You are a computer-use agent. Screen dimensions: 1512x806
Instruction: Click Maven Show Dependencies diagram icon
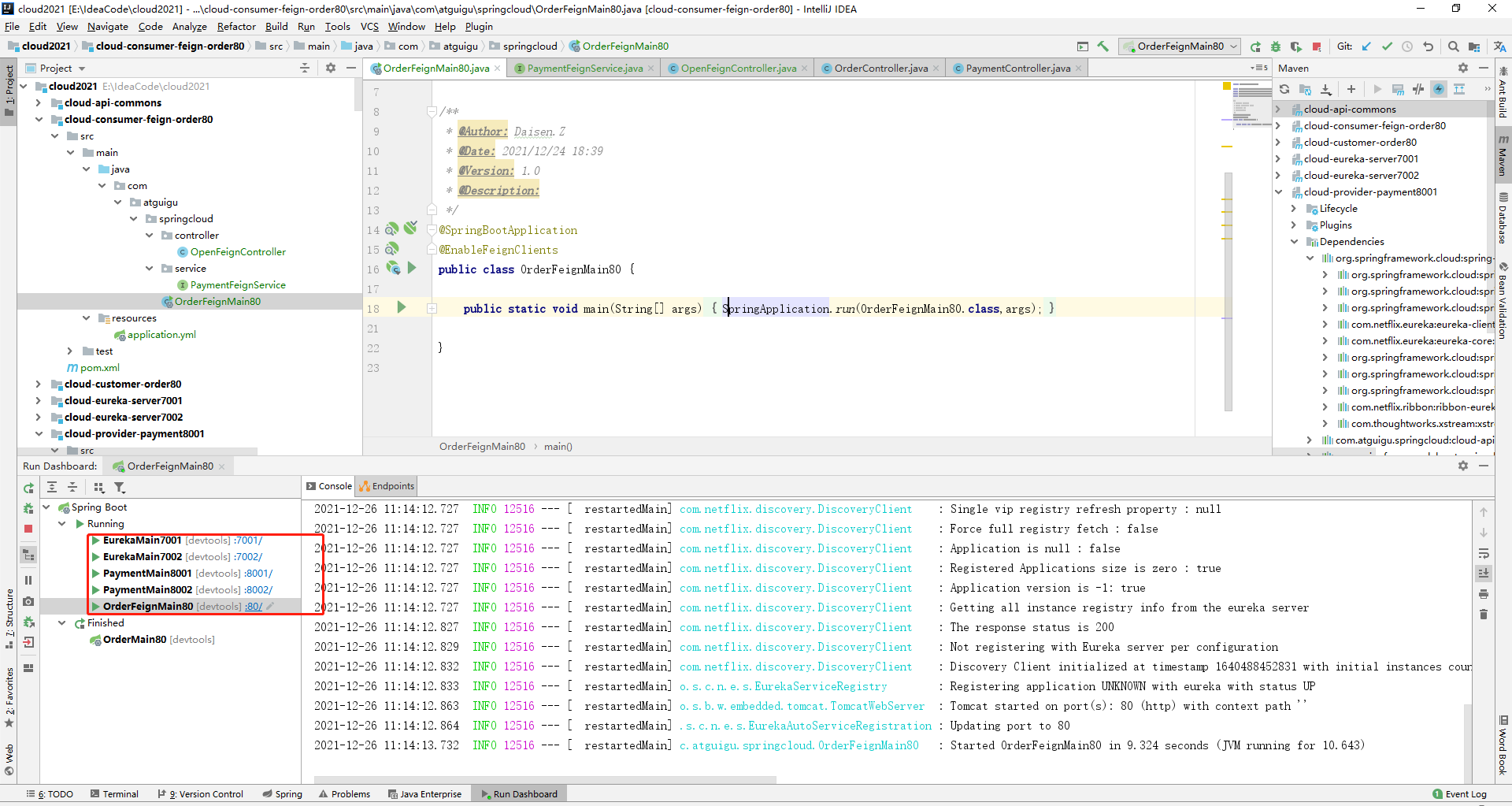coord(1459,89)
